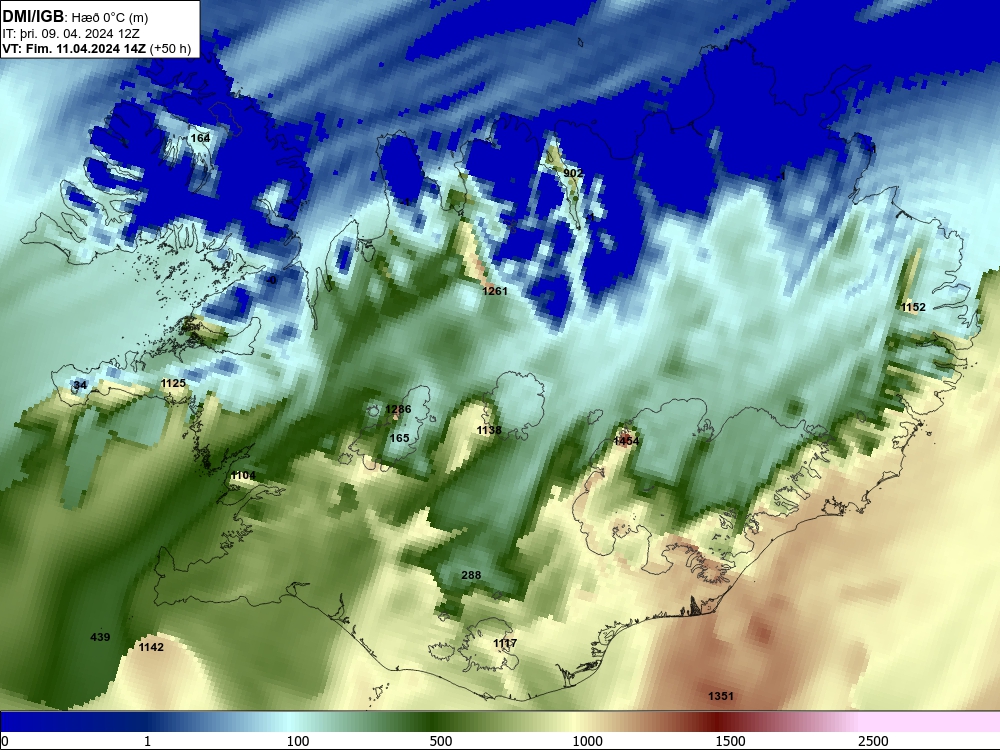Click the DMI/IGB title label

(33, 16)
